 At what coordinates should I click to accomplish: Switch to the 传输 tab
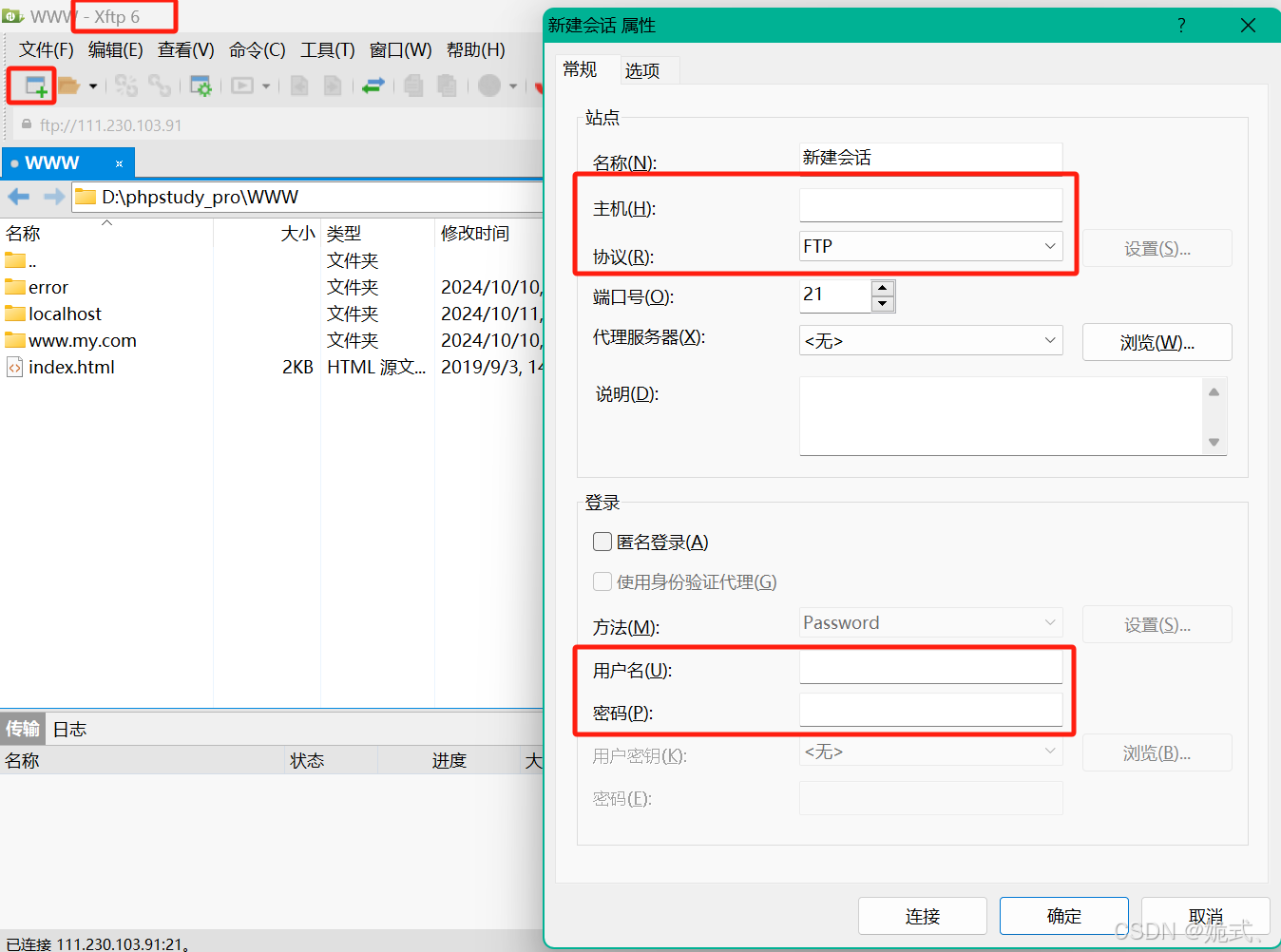point(23,729)
